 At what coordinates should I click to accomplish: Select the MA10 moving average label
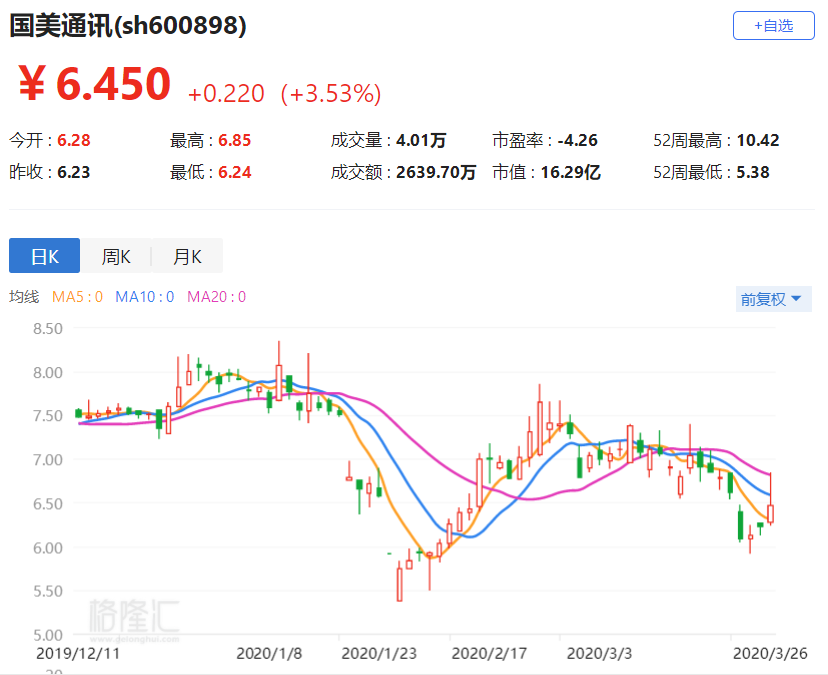[x=145, y=297]
